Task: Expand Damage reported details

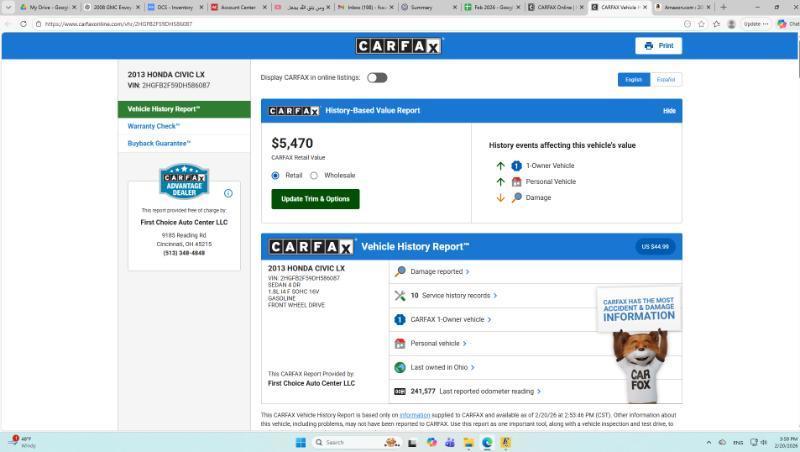Action: pos(439,271)
